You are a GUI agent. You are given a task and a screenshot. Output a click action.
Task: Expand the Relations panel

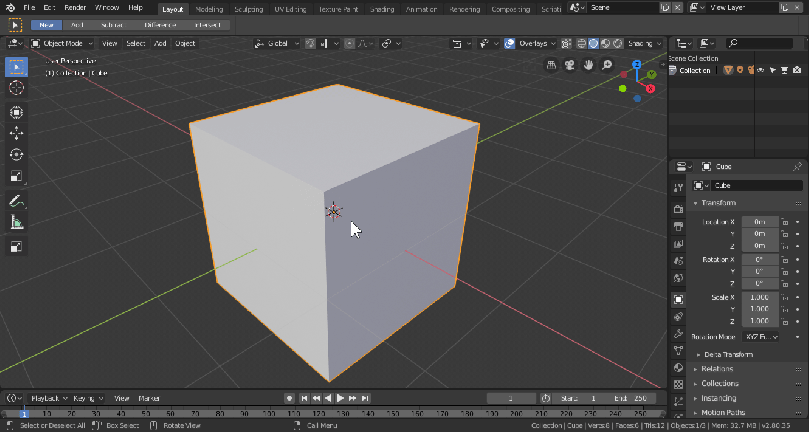717,369
